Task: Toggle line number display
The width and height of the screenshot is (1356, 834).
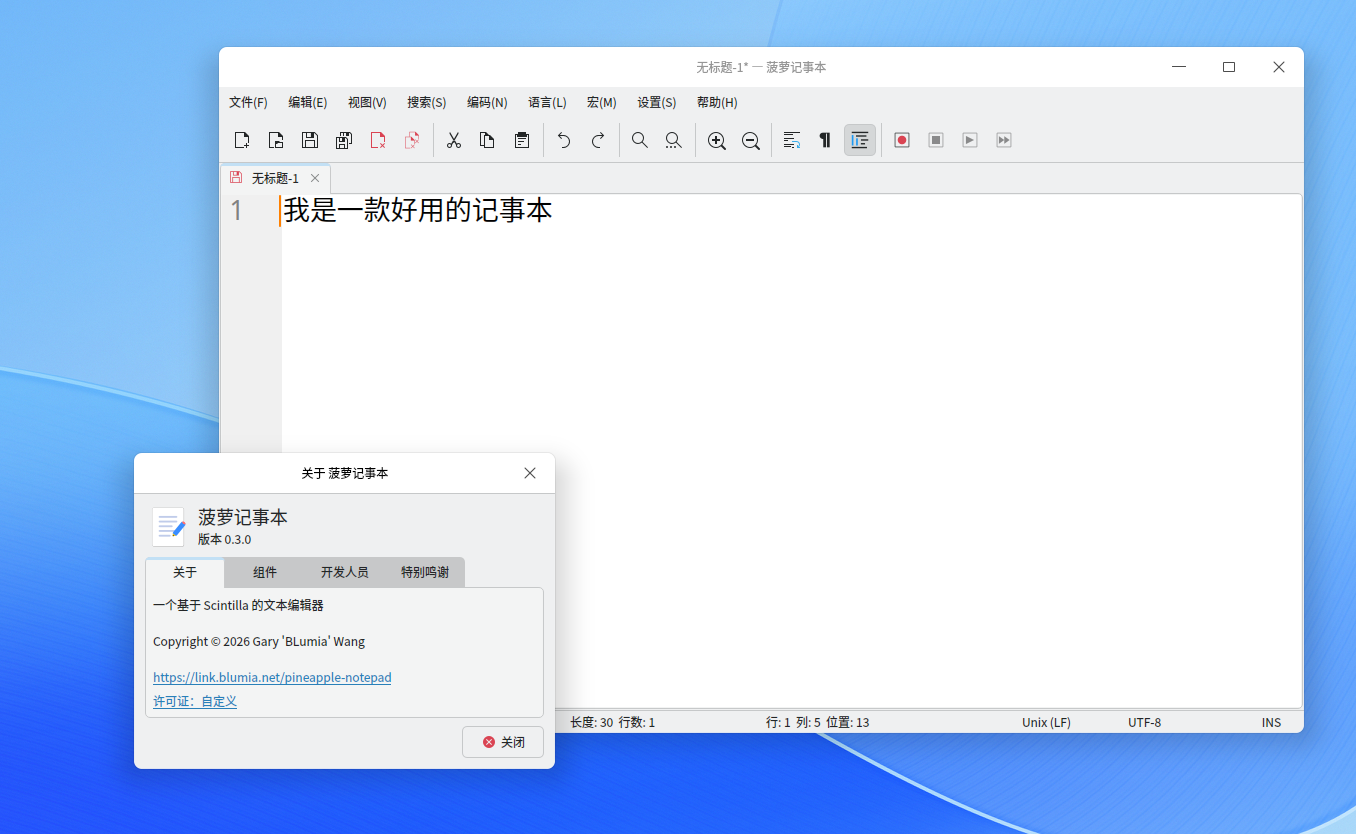Action: pos(859,140)
